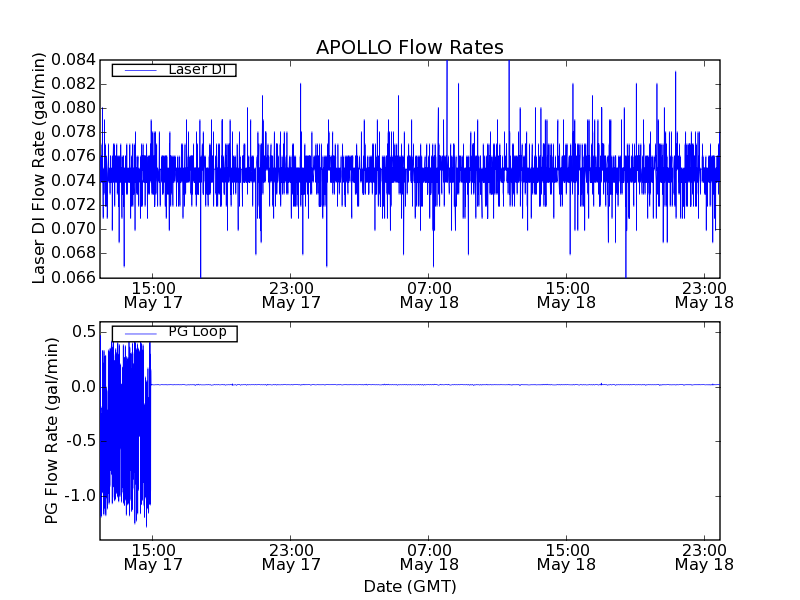
Task: Click top plot's '15:00 May 17' x-axis tick
Action: point(152,294)
